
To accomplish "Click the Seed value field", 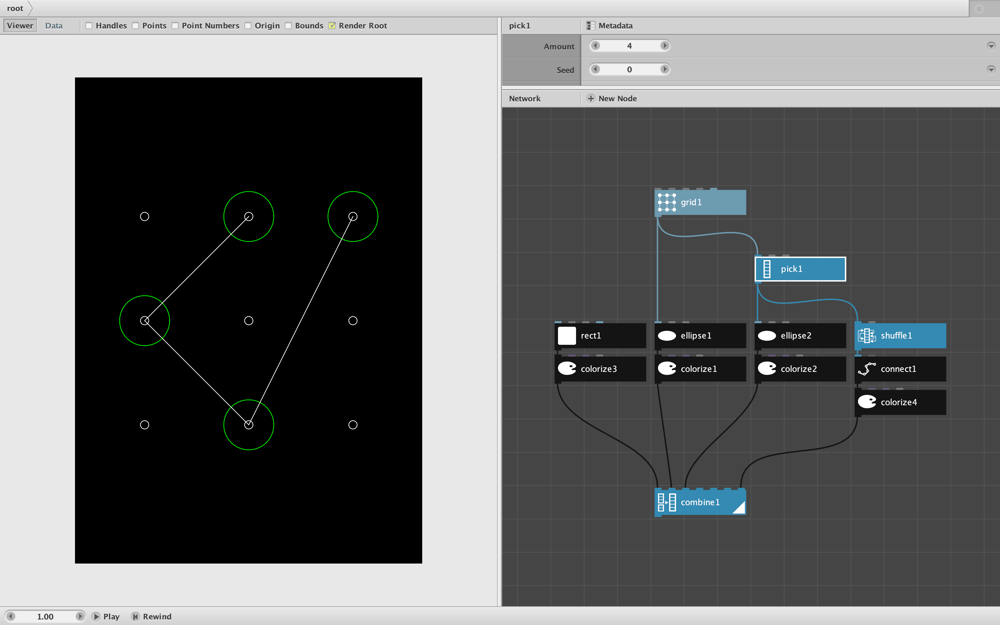I will [629, 70].
